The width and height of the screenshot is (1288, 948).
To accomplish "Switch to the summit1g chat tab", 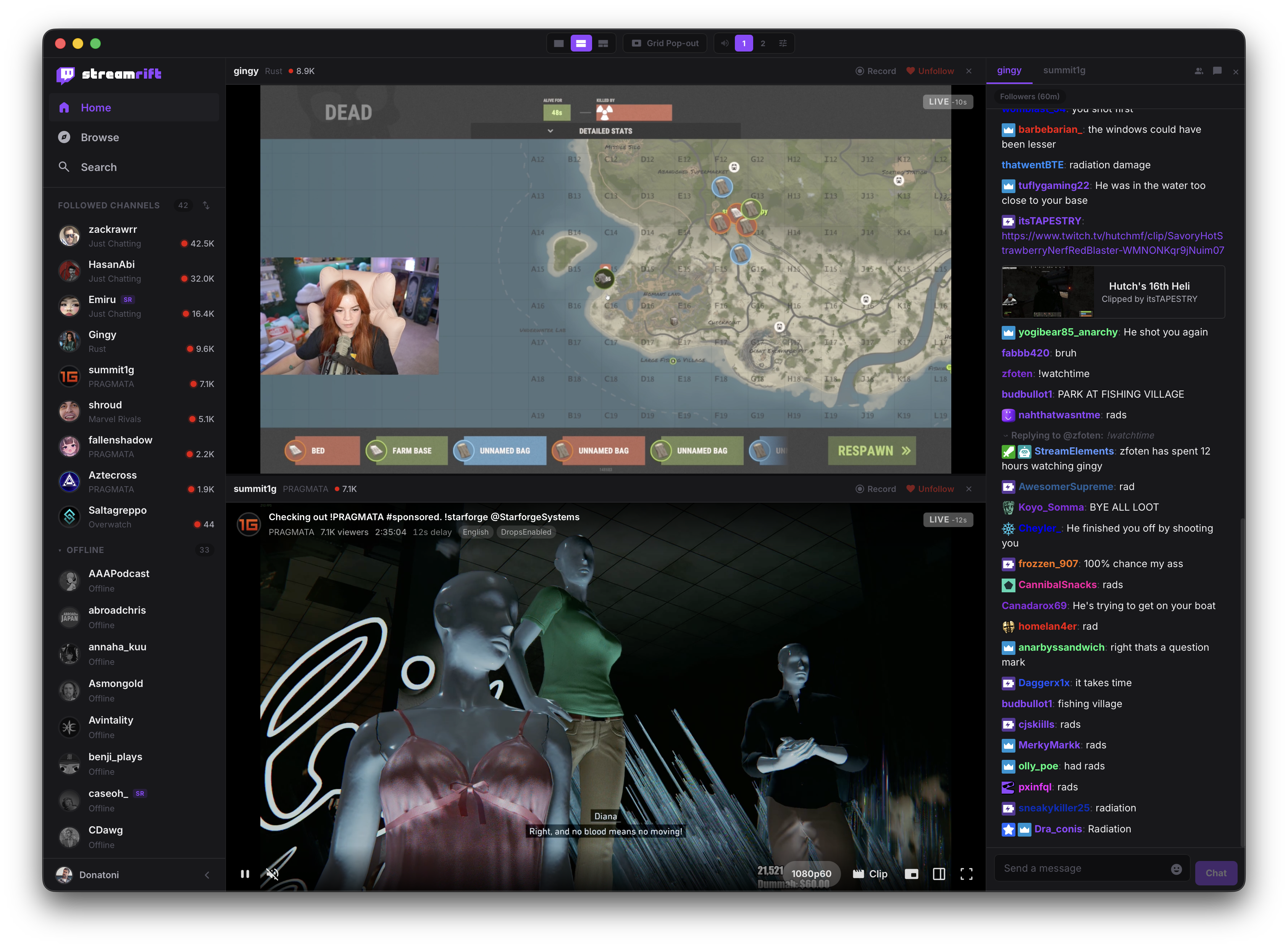I will [x=1064, y=70].
